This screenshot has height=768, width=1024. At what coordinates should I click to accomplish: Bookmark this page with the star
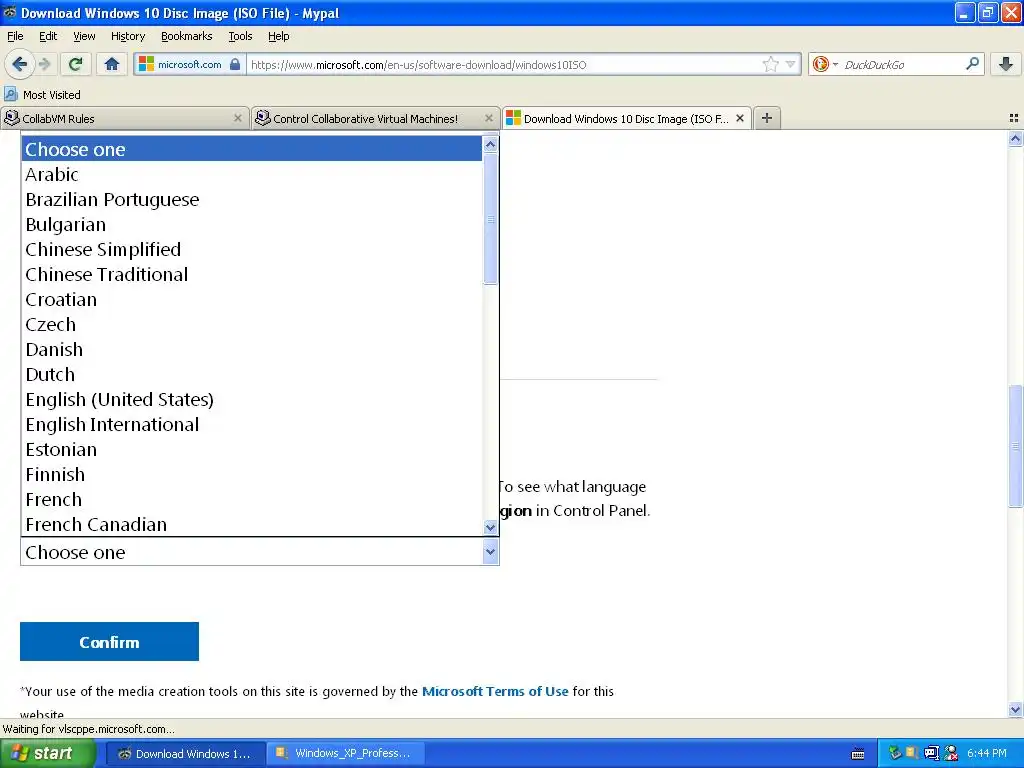(771, 64)
